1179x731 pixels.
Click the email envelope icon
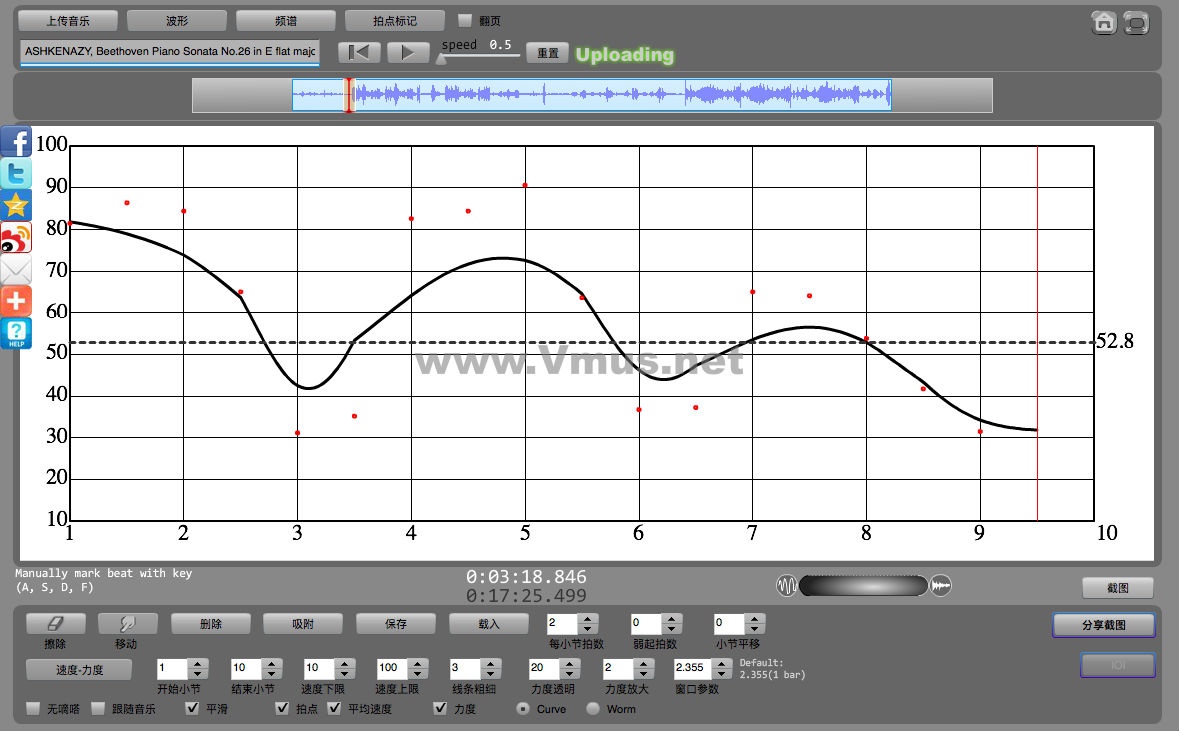[x=16, y=270]
